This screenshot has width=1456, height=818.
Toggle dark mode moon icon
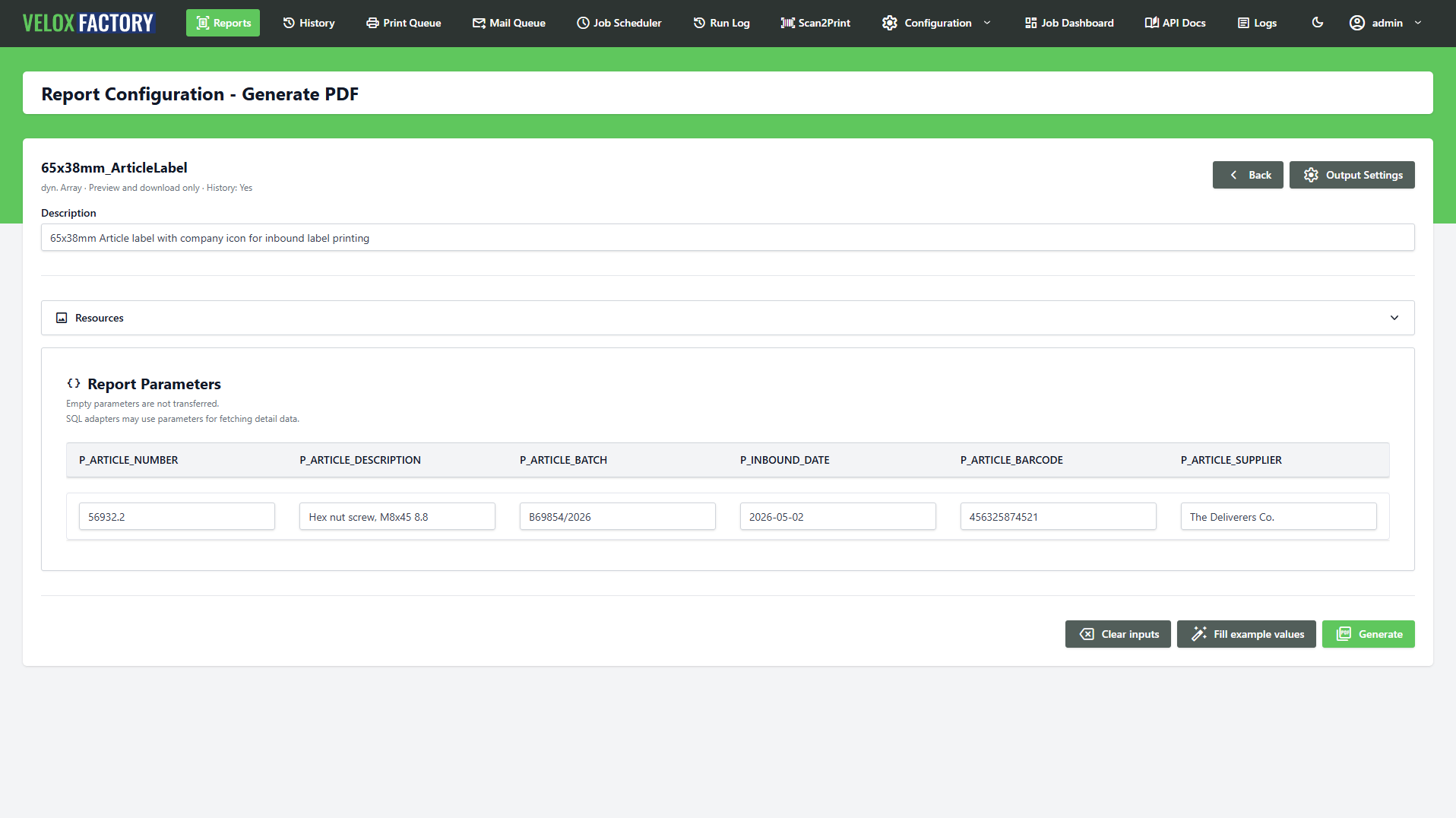coord(1318,23)
